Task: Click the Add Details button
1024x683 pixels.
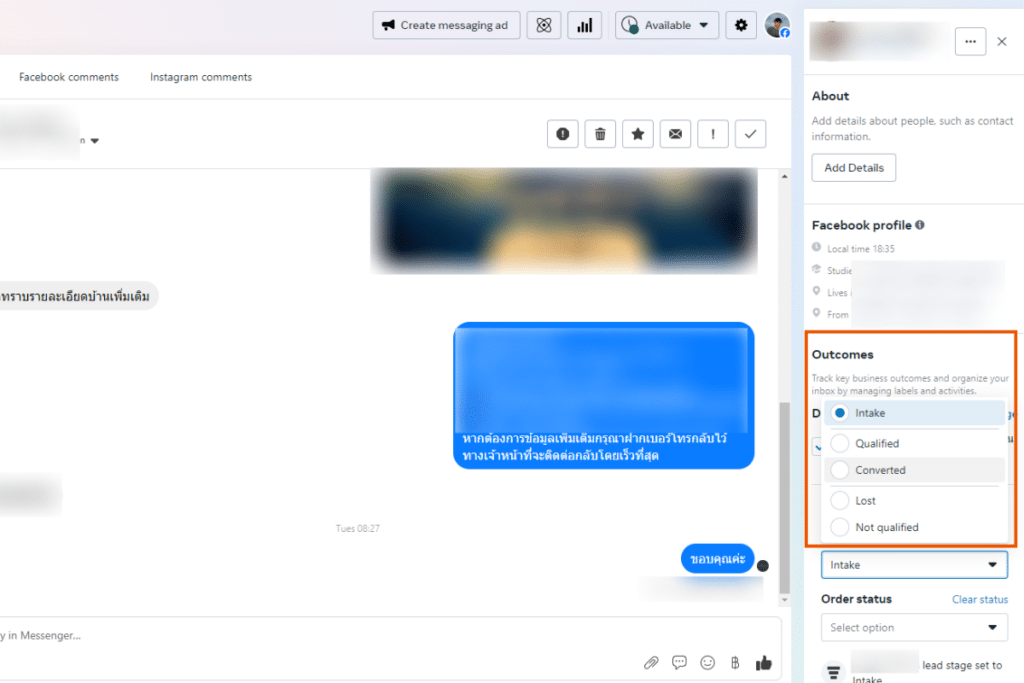Action: 853,168
